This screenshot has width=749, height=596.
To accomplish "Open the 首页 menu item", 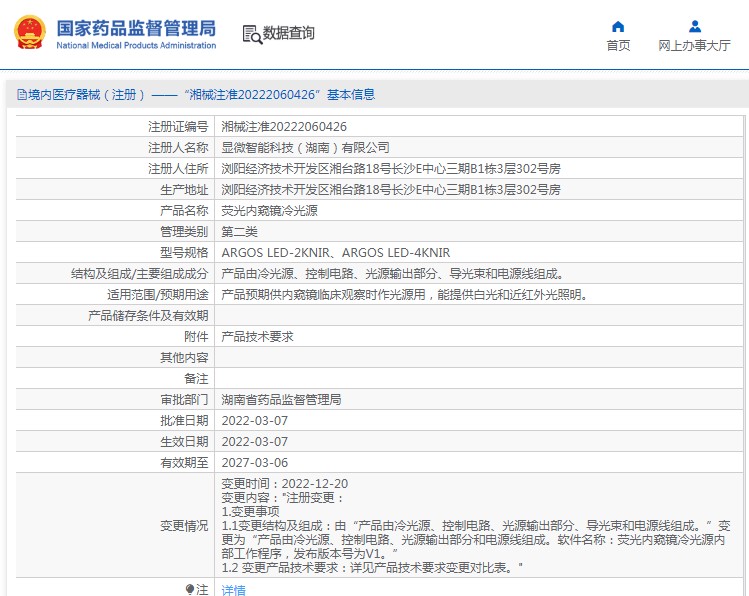I will click(618, 46).
